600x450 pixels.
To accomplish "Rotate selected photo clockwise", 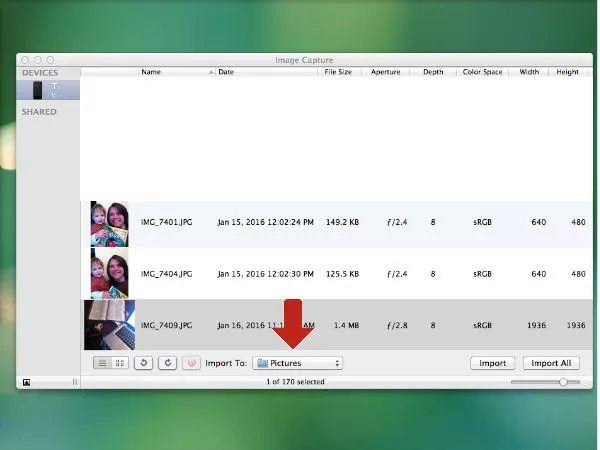I will pos(167,363).
